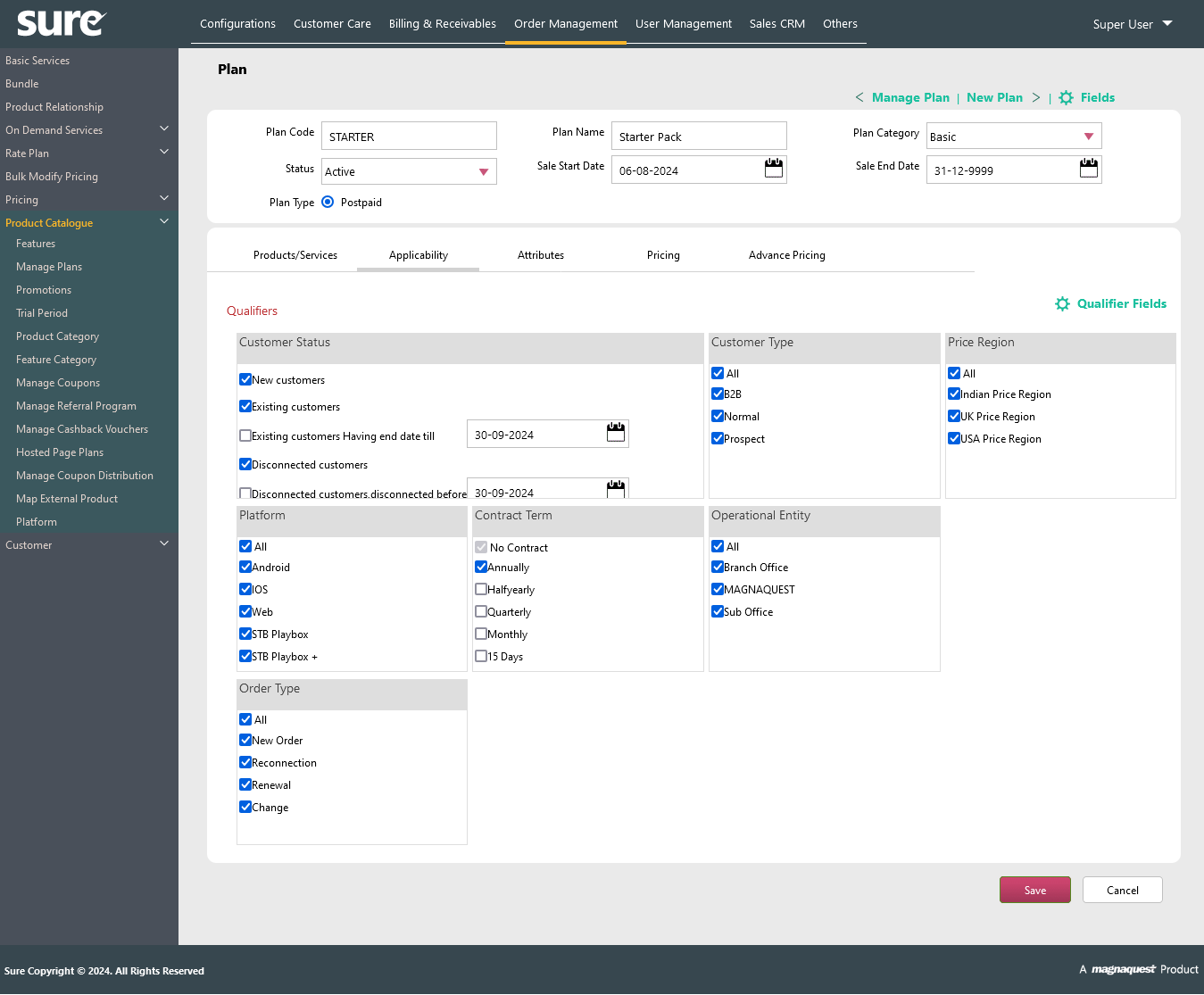Open calendar for existing customers end date
The image size is (1204, 995).
coord(616,432)
